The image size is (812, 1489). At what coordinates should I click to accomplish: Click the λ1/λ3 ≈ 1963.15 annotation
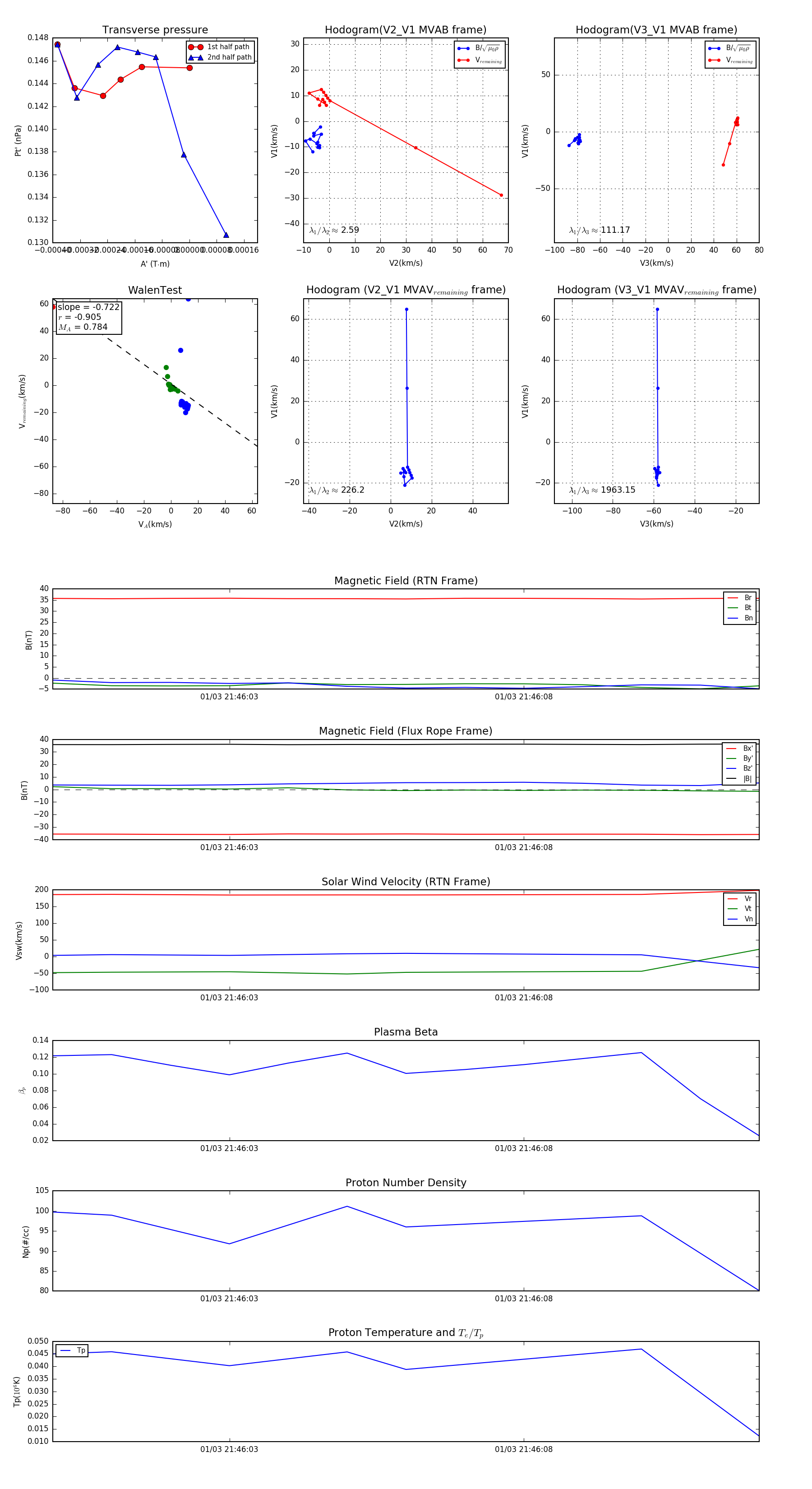tap(602, 490)
